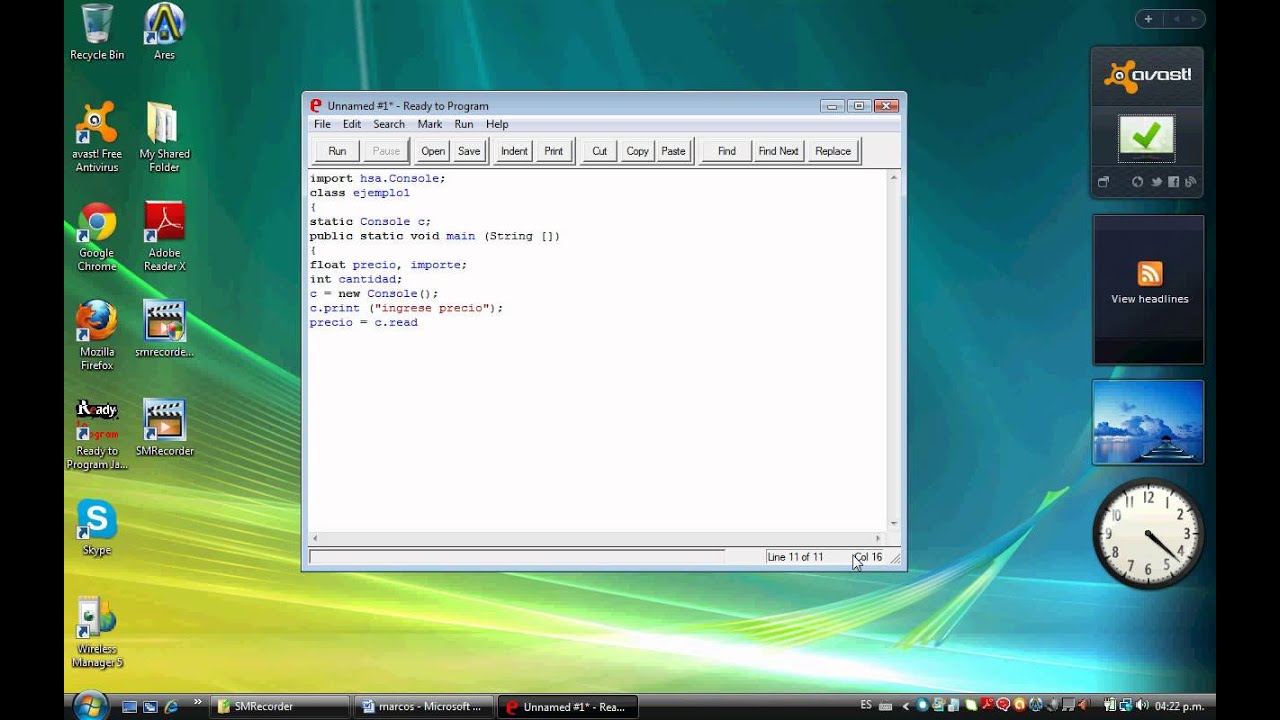Click the volume speaker tray icon
The width and height of the screenshot is (1280, 720).
(1143, 706)
